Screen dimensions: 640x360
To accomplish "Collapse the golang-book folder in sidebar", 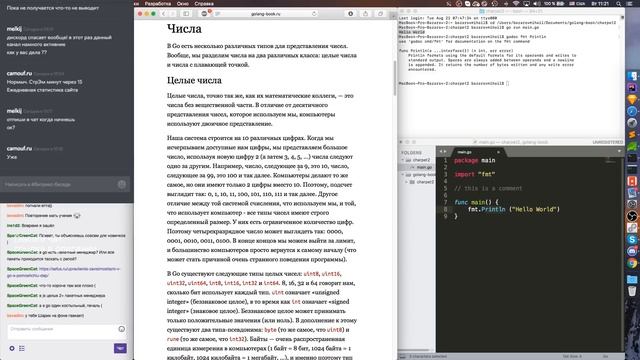I will 403,175.
